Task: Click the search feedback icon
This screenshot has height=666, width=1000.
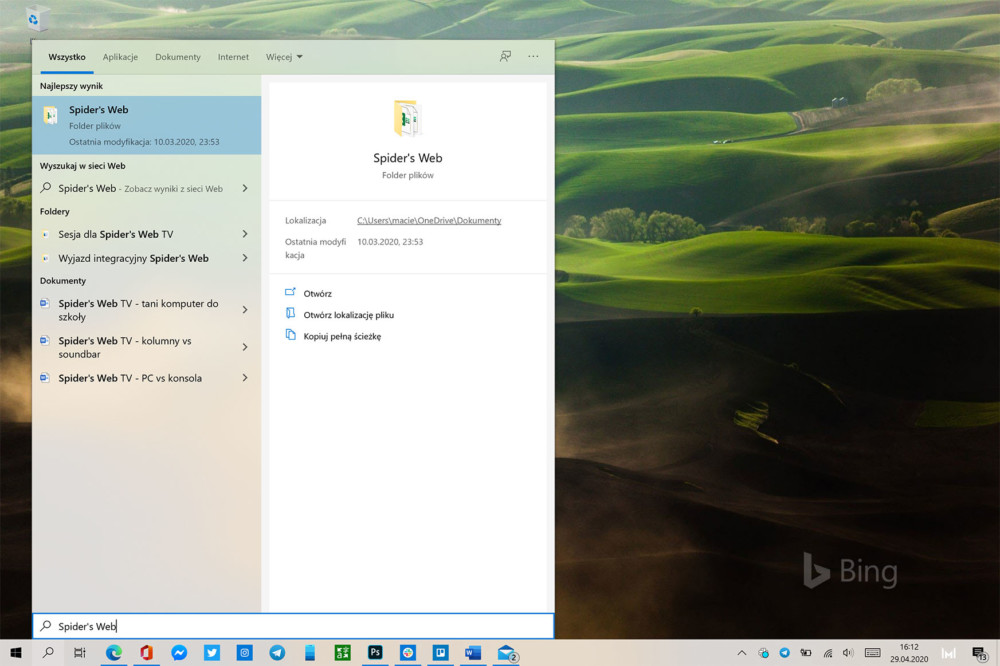Action: (505, 56)
